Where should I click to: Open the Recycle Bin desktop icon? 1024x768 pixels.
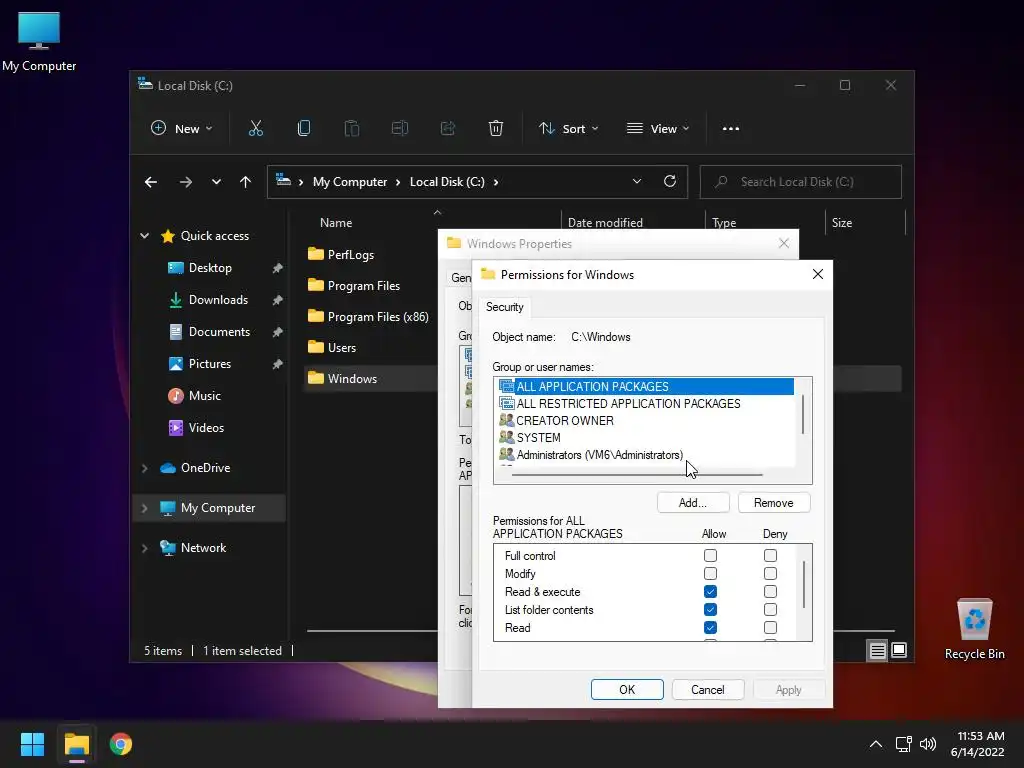click(x=974, y=628)
